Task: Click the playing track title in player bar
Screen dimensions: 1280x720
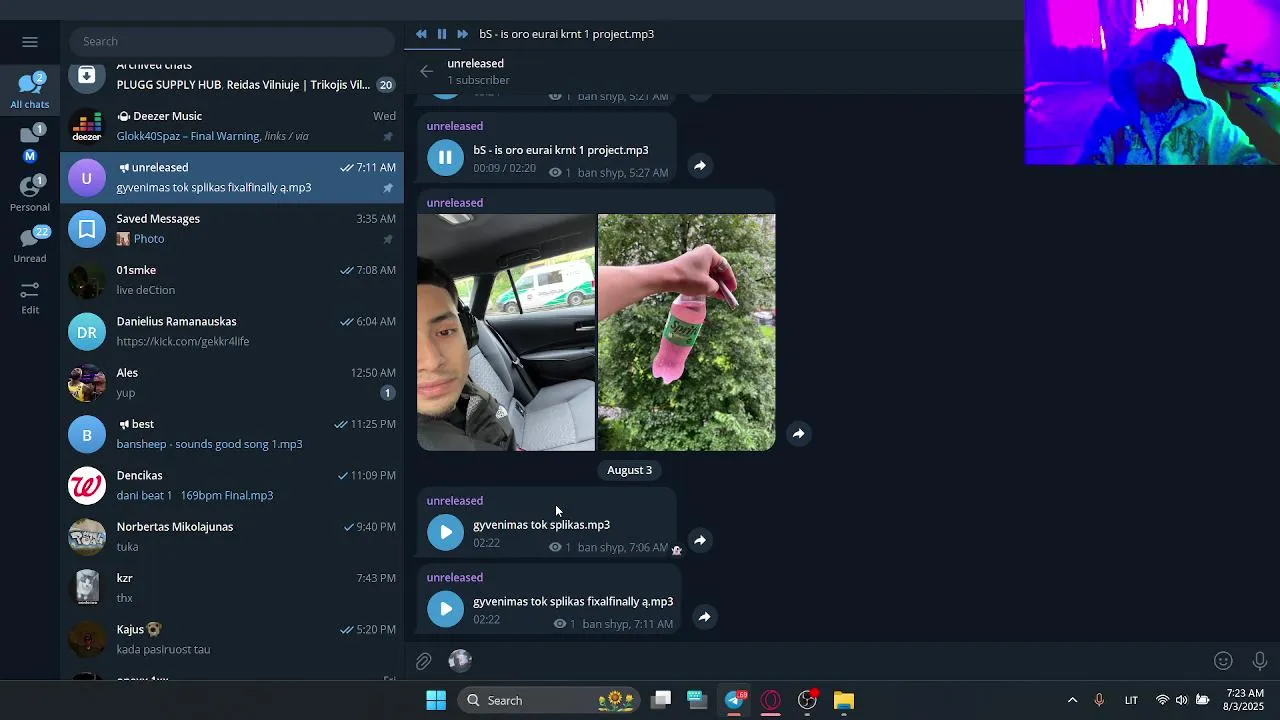Action: [566, 34]
